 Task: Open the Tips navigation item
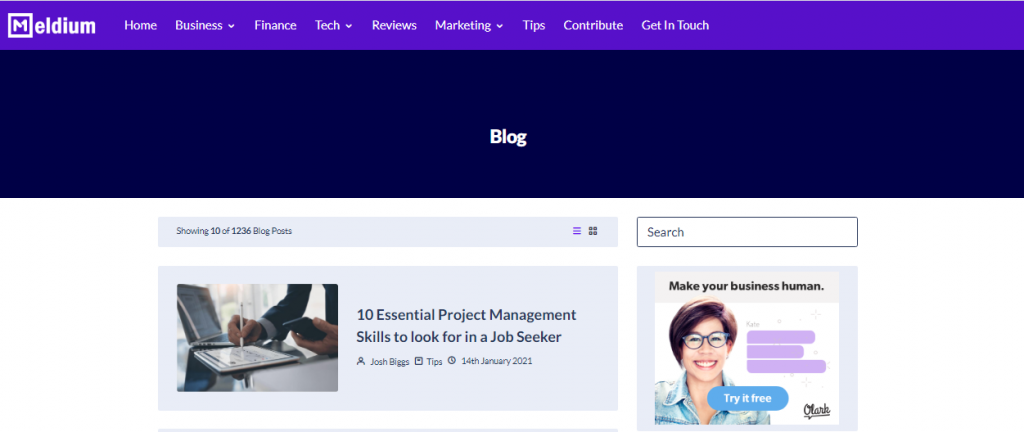pyautogui.click(x=534, y=25)
